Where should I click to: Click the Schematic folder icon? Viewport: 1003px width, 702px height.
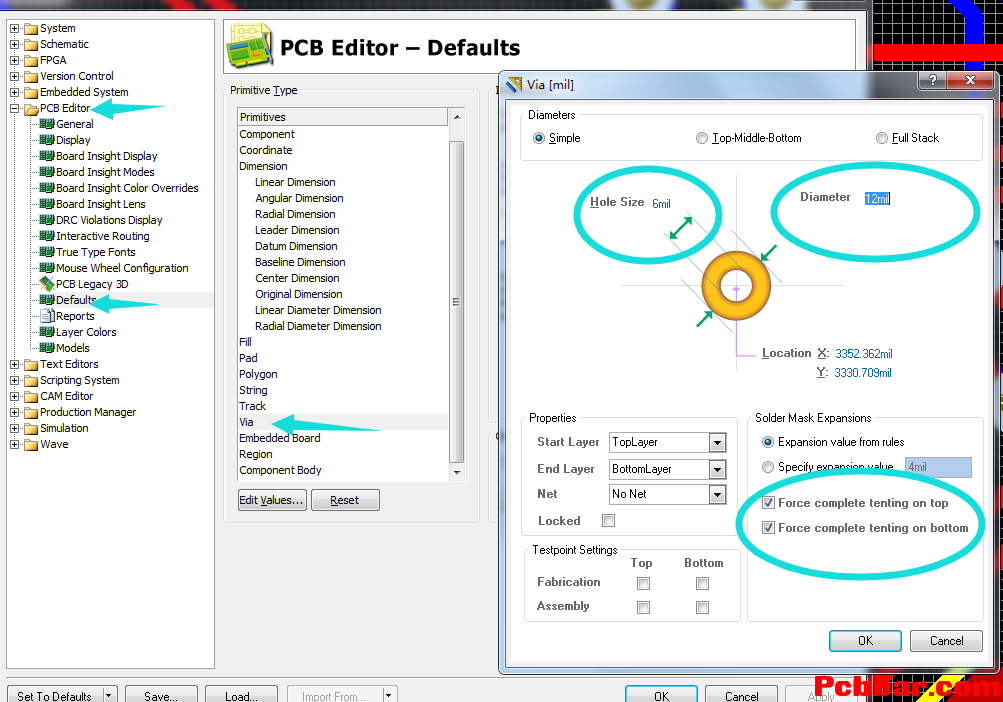[31, 45]
